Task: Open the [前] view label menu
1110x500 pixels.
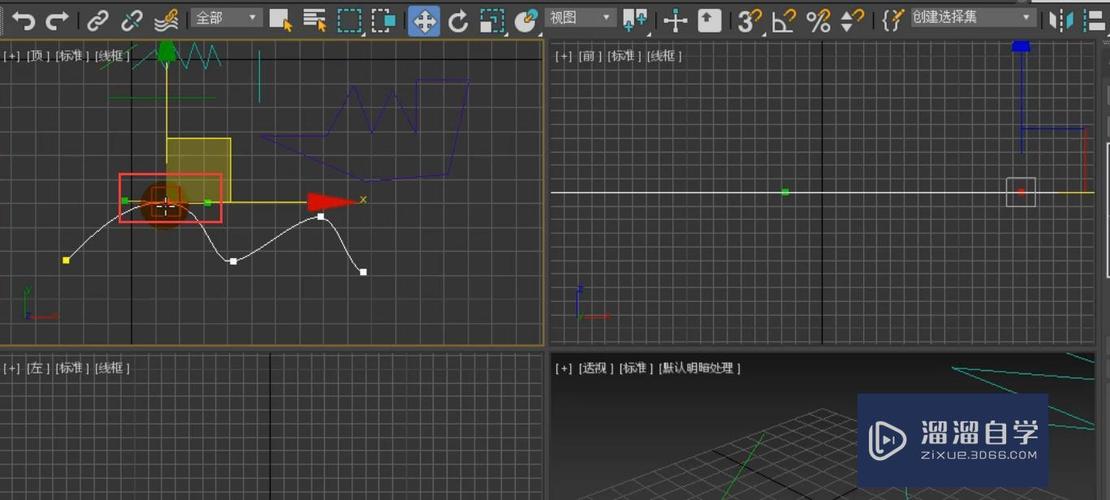Action: click(x=590, y=56)
